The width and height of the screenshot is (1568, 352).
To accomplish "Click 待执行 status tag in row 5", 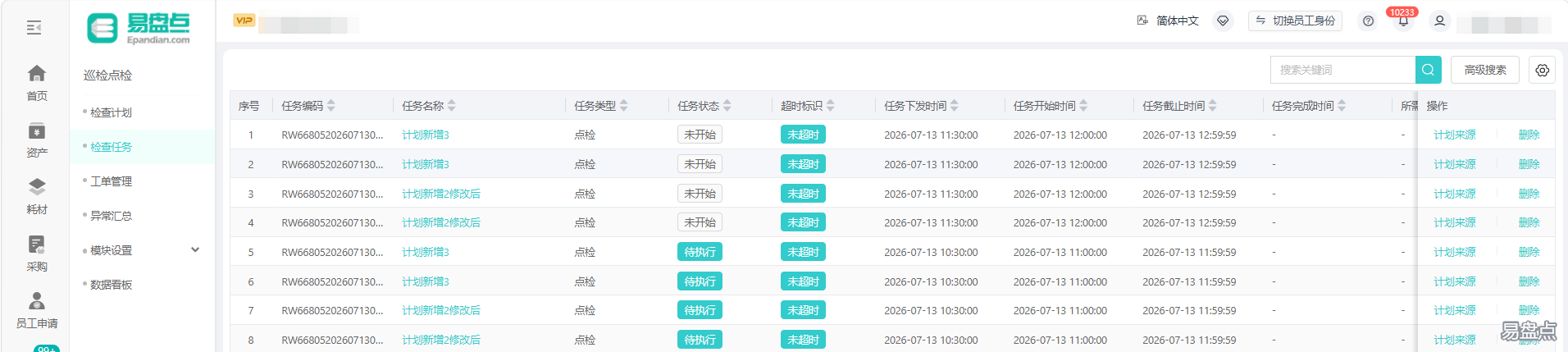I will pyautogui.click(x=700, y=252).
